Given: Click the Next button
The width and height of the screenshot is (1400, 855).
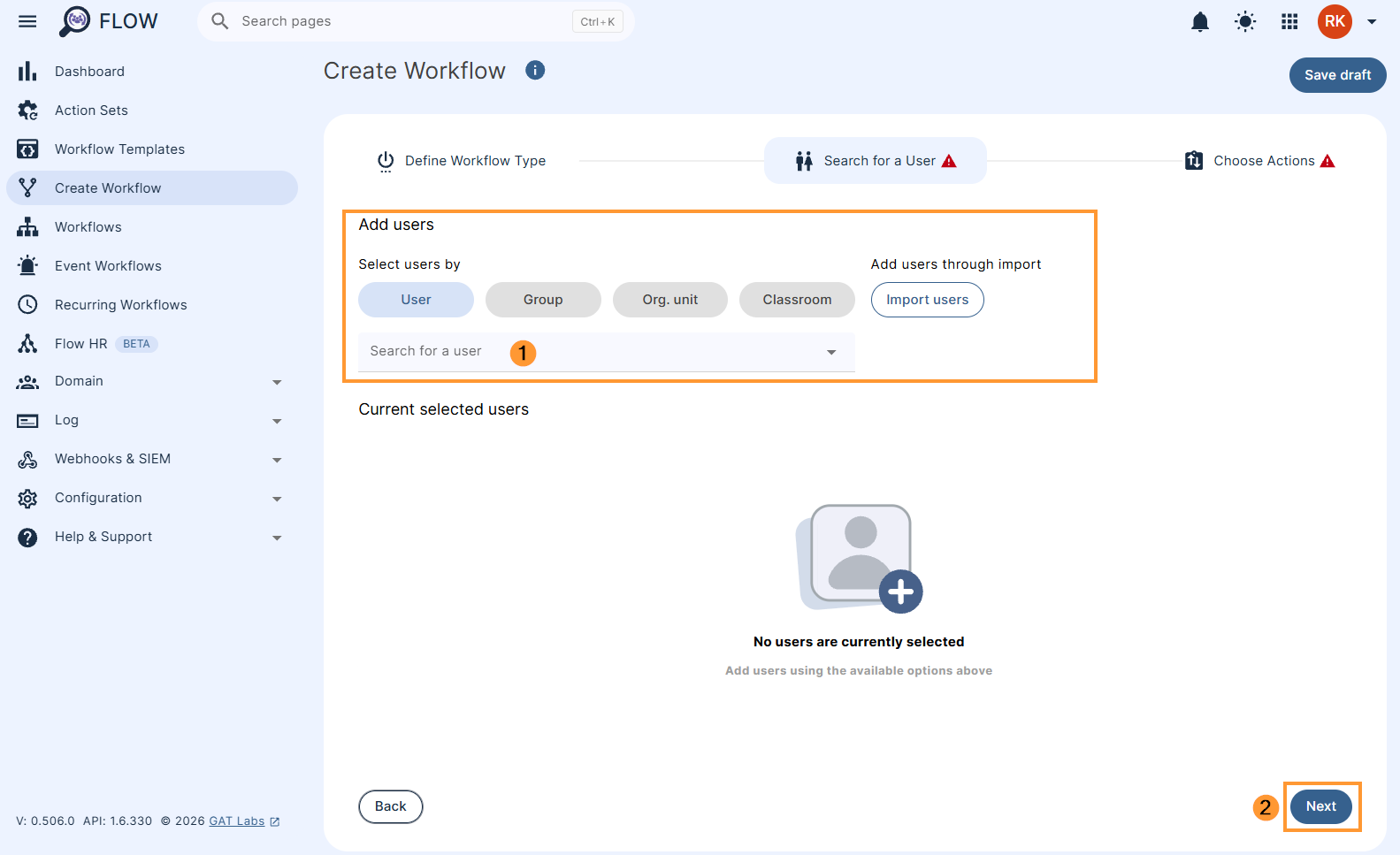Looking at the screenshot, I should pos(1320,806).
